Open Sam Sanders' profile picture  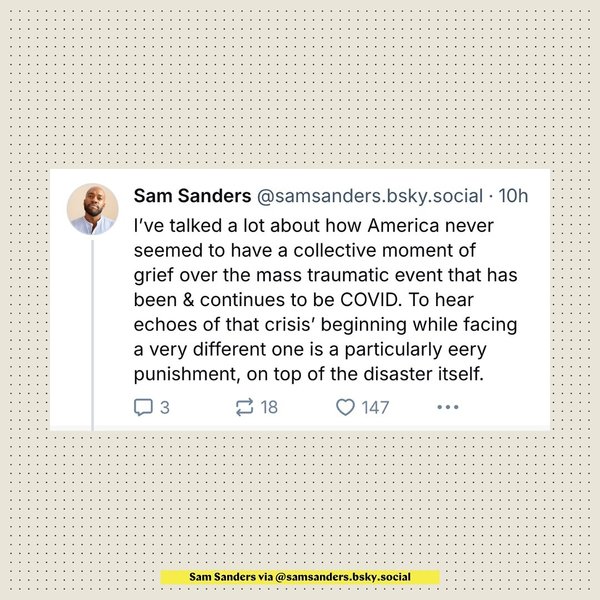point(92,210)
